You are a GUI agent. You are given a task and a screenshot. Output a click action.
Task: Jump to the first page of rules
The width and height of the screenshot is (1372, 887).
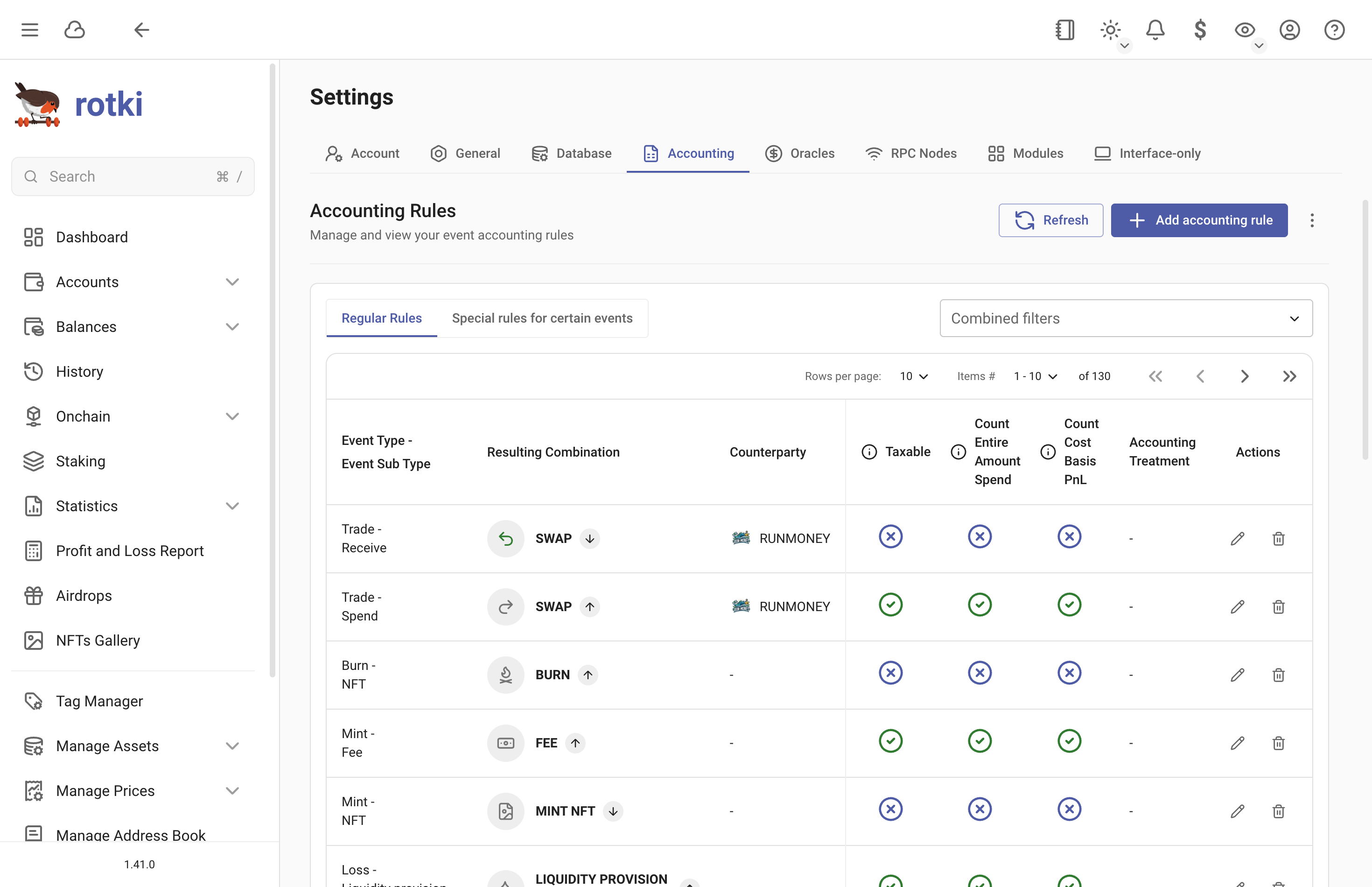pos(1155,376)
